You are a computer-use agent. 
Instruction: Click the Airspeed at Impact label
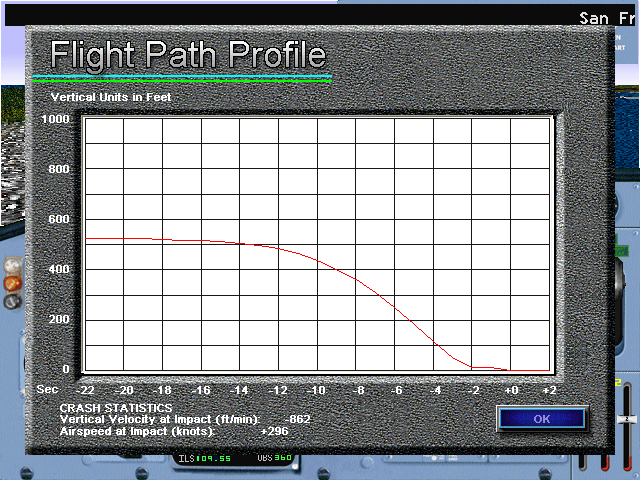pyautogui.click(x=137, y=431)
